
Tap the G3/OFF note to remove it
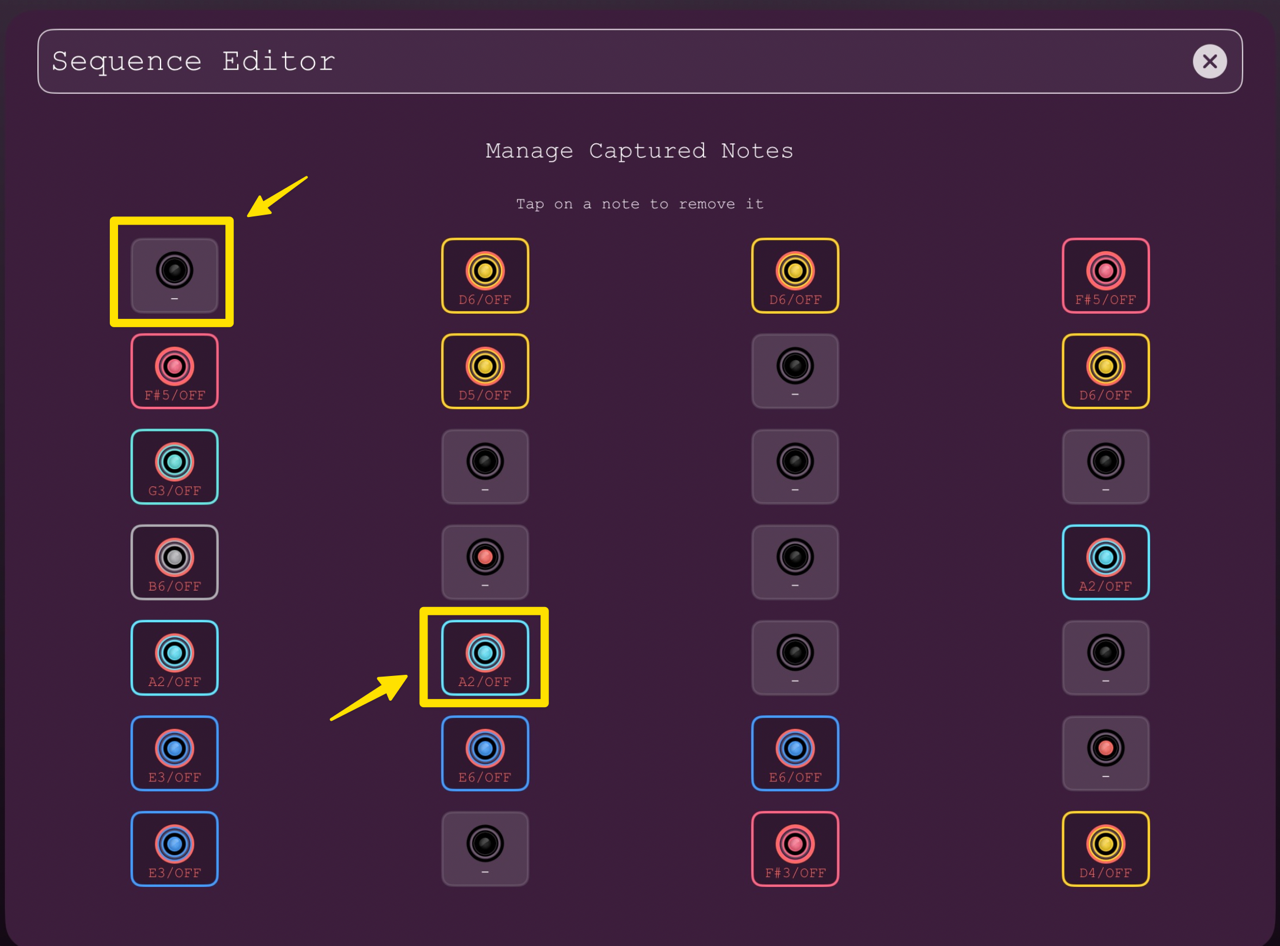point(174,467)
